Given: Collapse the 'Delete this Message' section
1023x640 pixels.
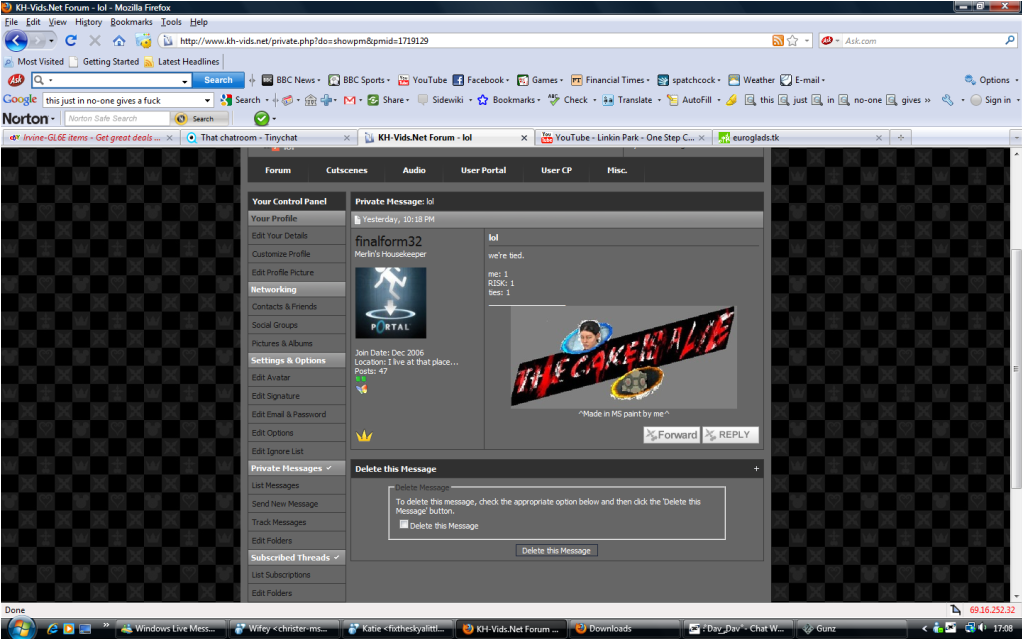Looking at the screenshot, I should pyautogui.click(x=756, y=468).
